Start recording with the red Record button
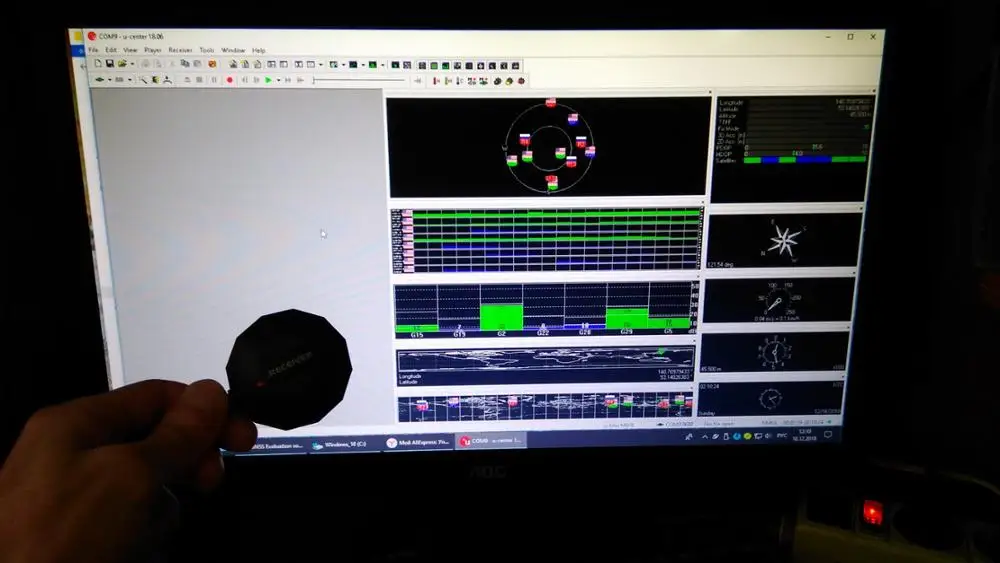The height and width of the screenshot is (563, 1000). 230,80
